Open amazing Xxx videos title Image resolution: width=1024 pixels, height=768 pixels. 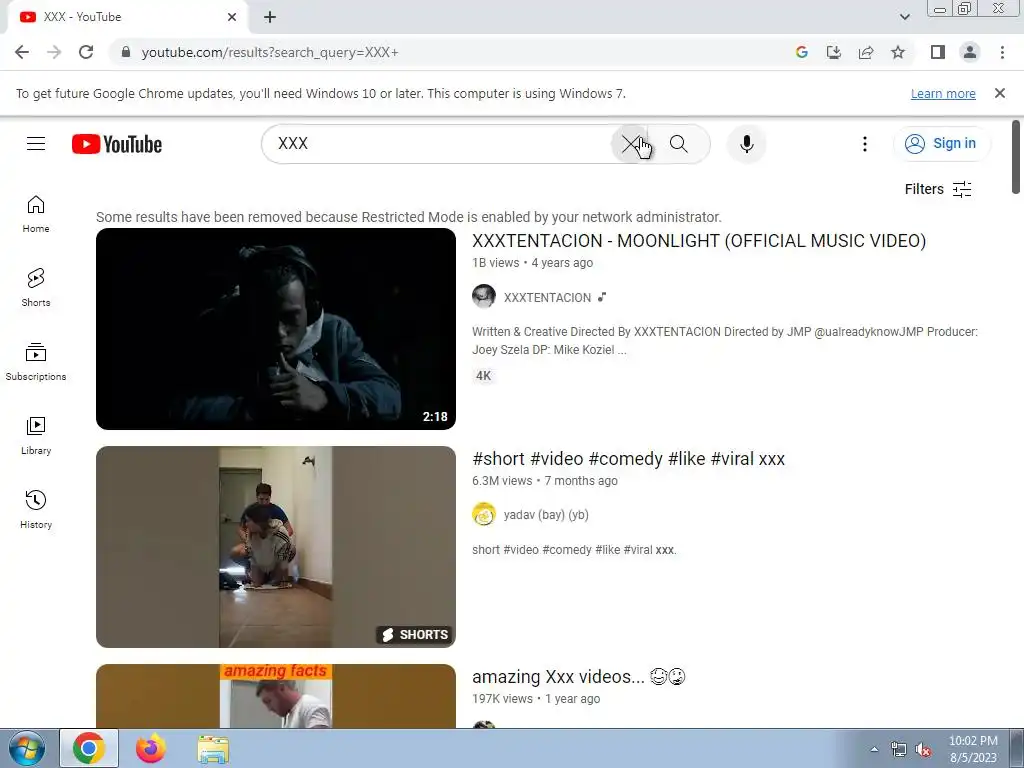tap(579, 677)
